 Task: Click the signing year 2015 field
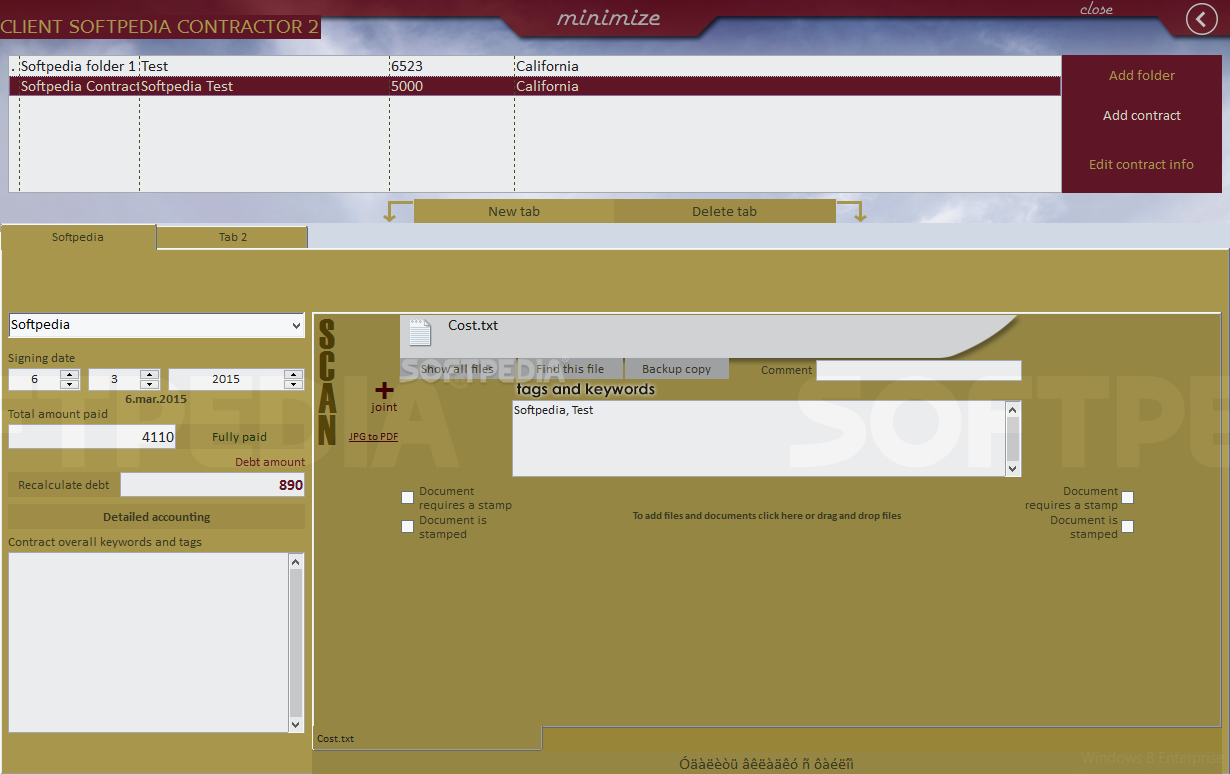click(x=226, y=380)
